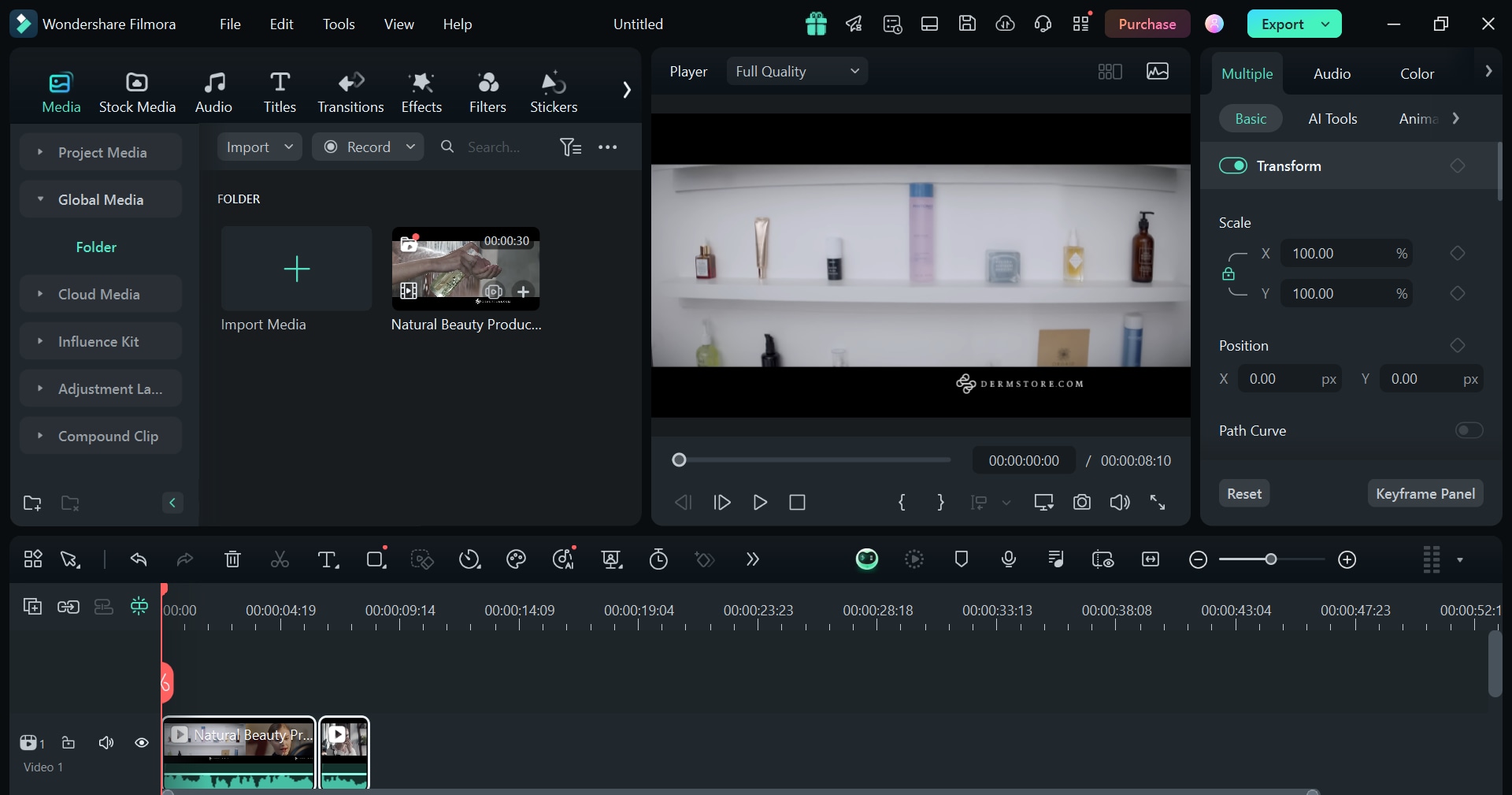Click the Import Media plus tile
The width and height of the screenshot is (1512, 795).
coord(296,269)
